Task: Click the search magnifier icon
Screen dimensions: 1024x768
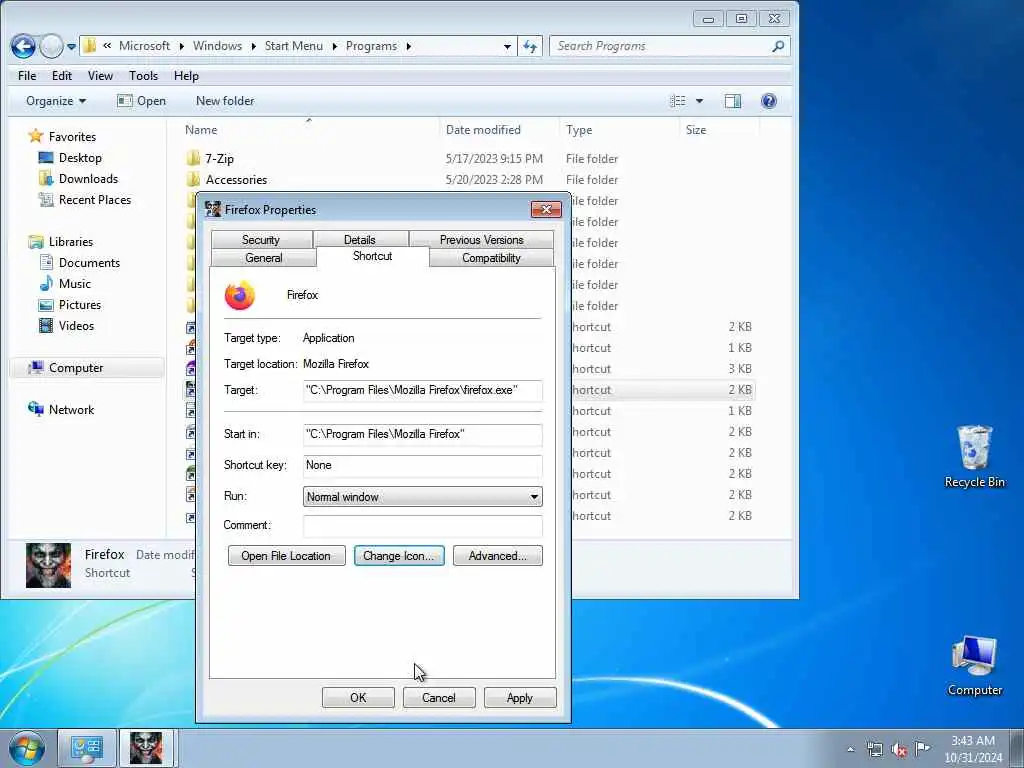Action: (778, 46)
